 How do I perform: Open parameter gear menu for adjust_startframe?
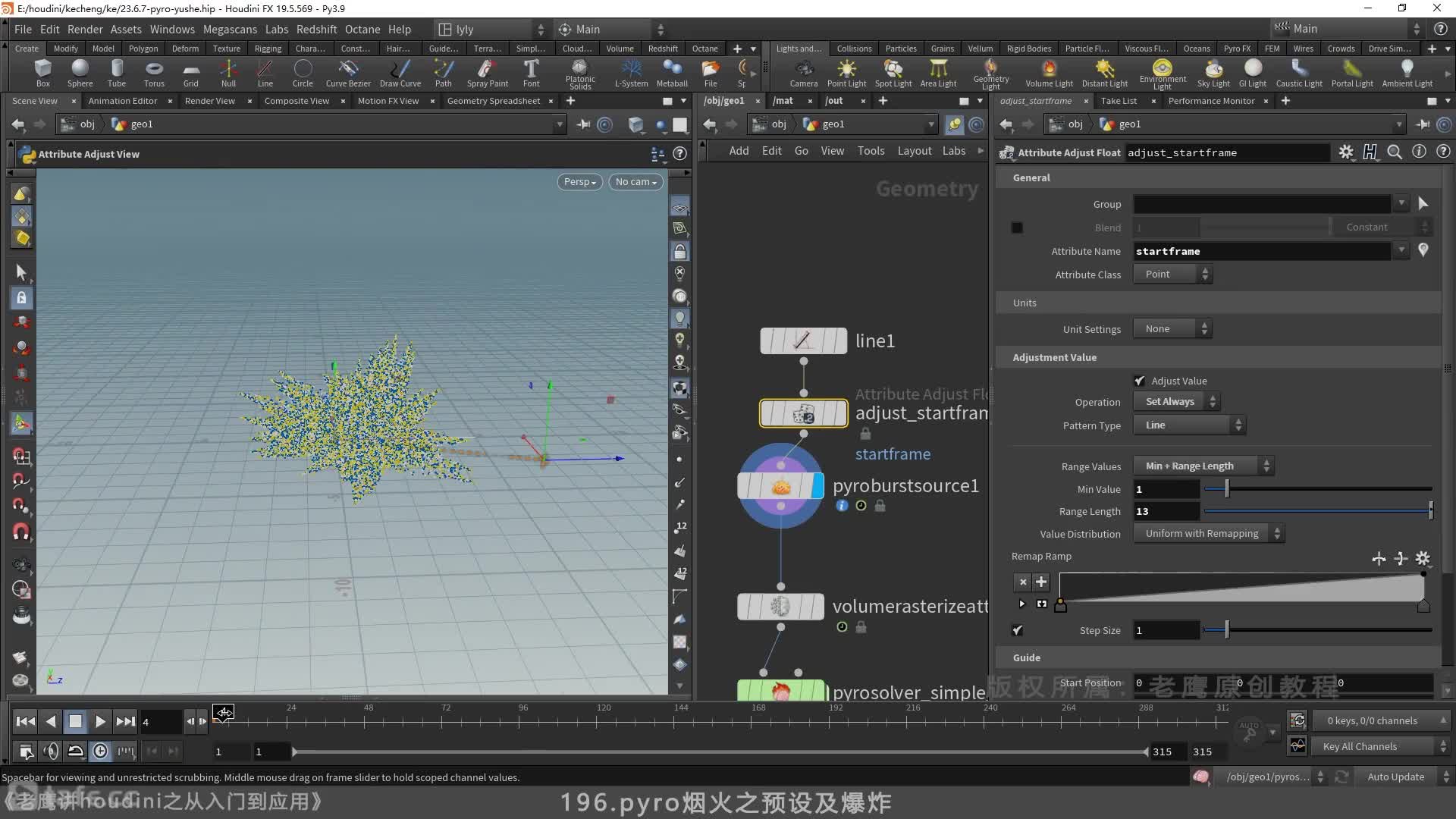click(x=1346, y=152)
